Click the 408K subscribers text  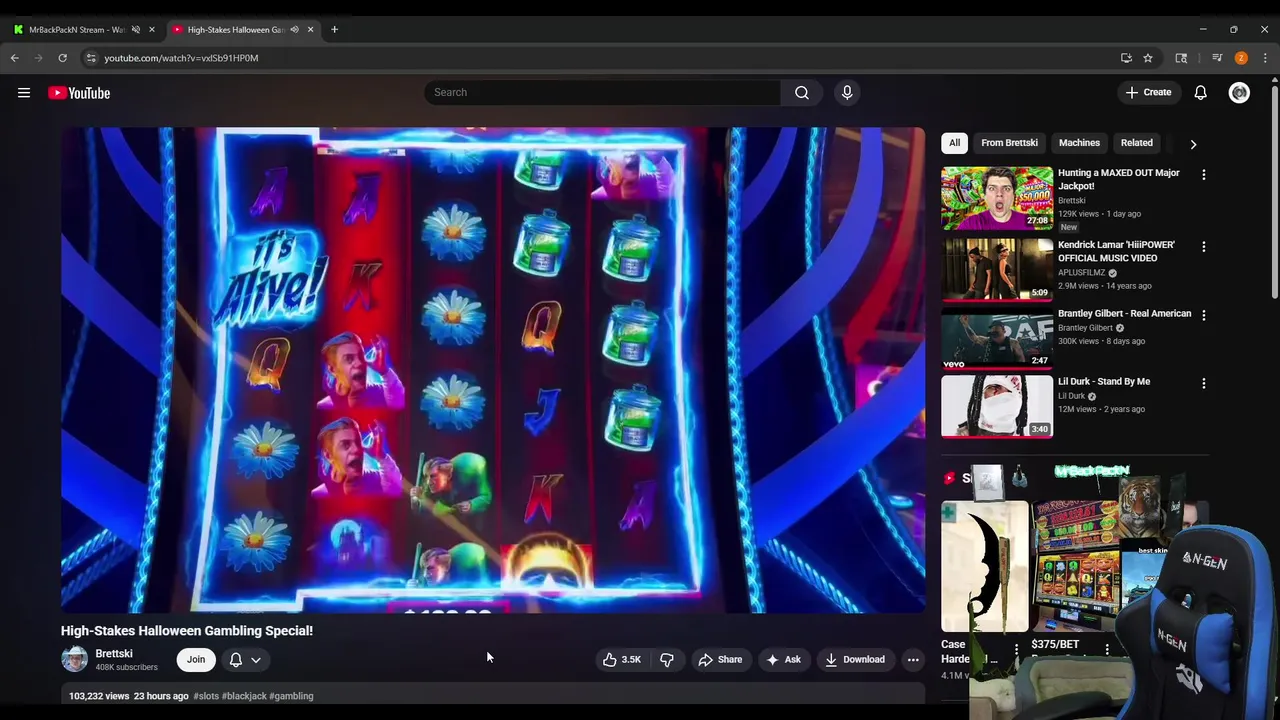126,667
